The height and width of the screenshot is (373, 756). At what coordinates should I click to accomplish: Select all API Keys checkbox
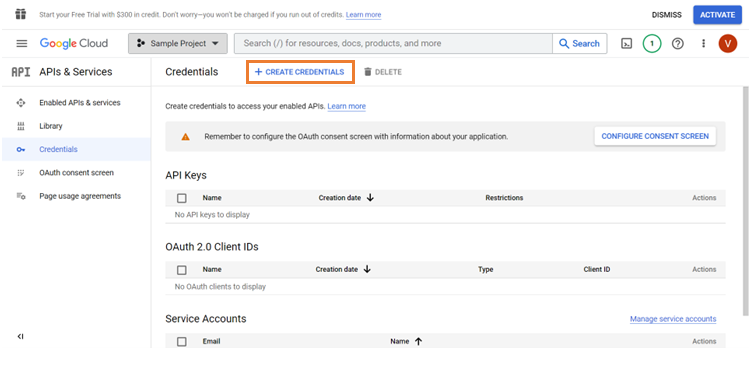coord(182,198)
